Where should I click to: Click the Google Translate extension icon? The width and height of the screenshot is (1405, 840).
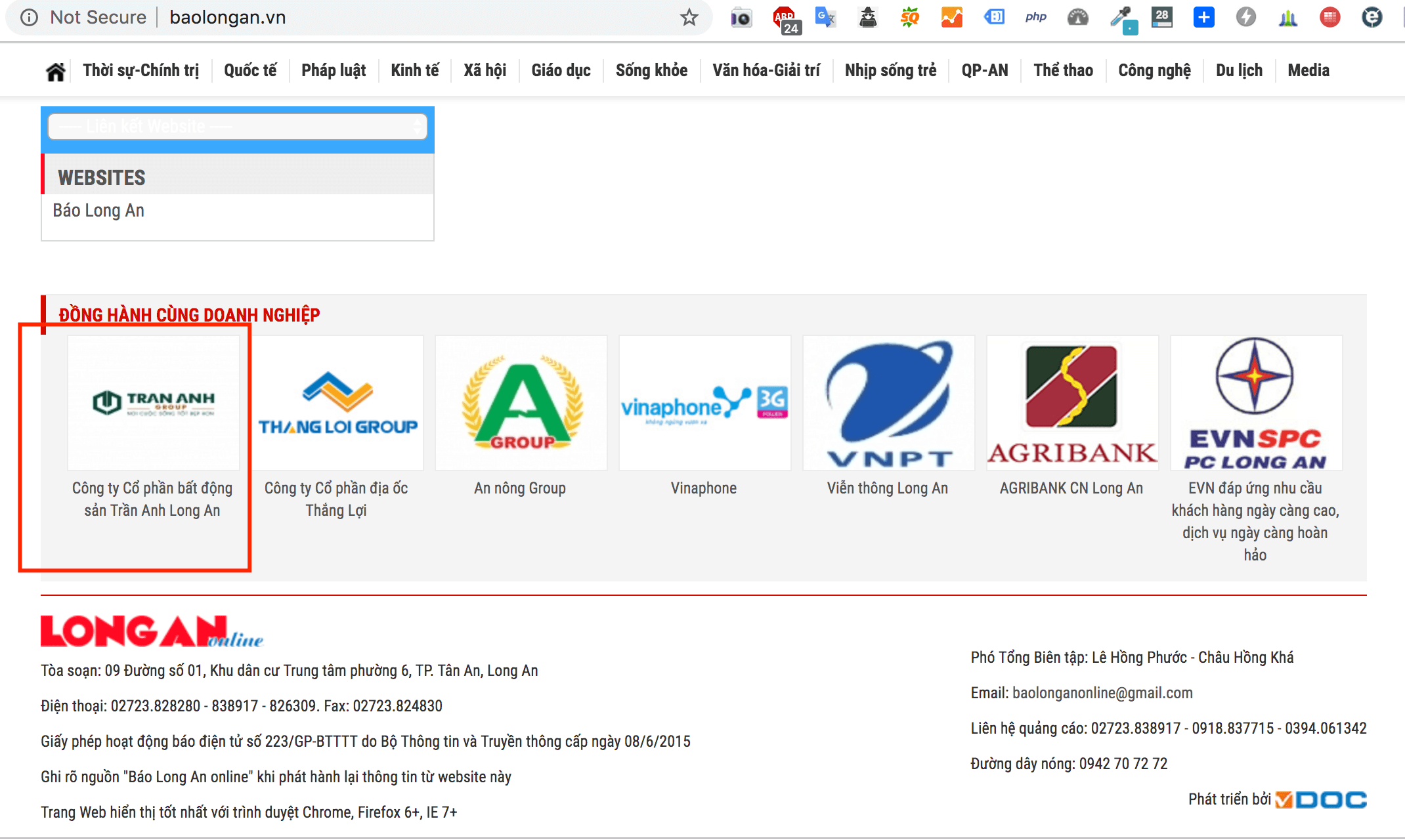tap(825, 17)
